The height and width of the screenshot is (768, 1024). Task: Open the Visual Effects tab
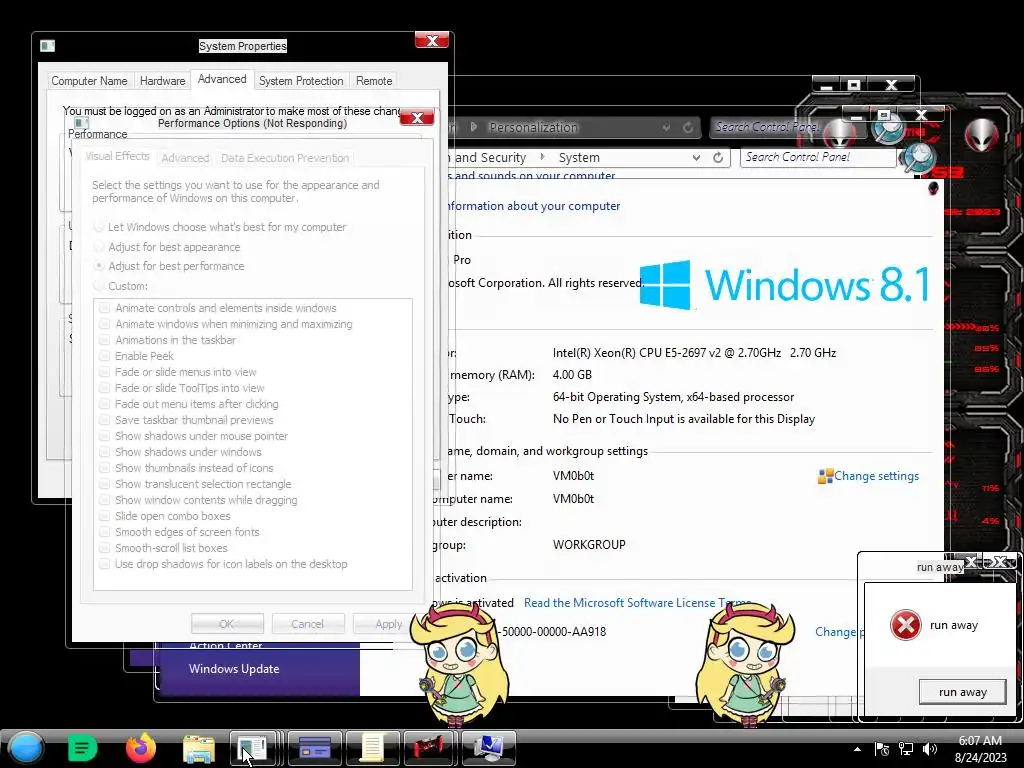[118, 156]
